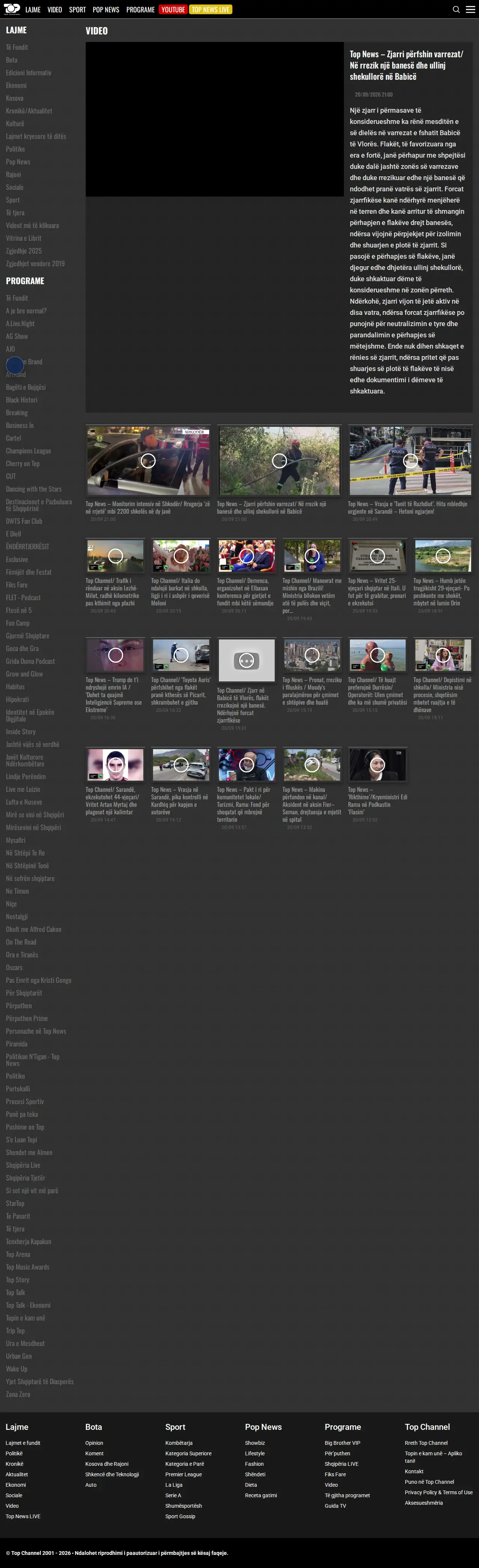Select TOP NEWS LIVE in header
Viewport: 479px width, 1568px height.
click(211, 10)
